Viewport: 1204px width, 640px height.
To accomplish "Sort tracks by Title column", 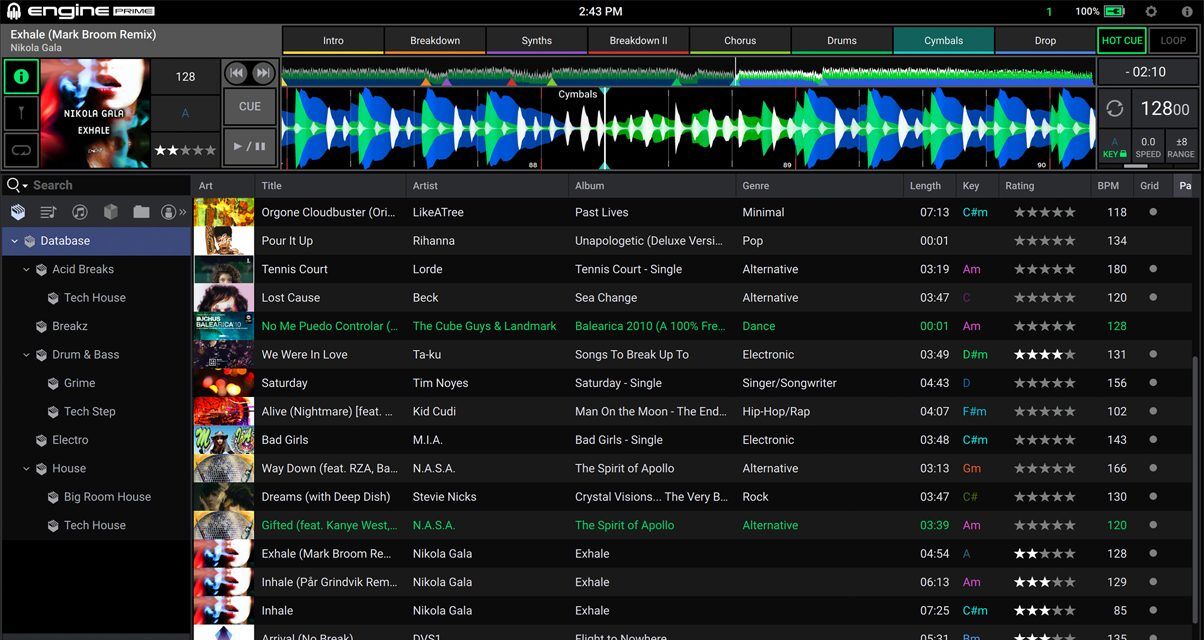I will (x=330, y=185).
